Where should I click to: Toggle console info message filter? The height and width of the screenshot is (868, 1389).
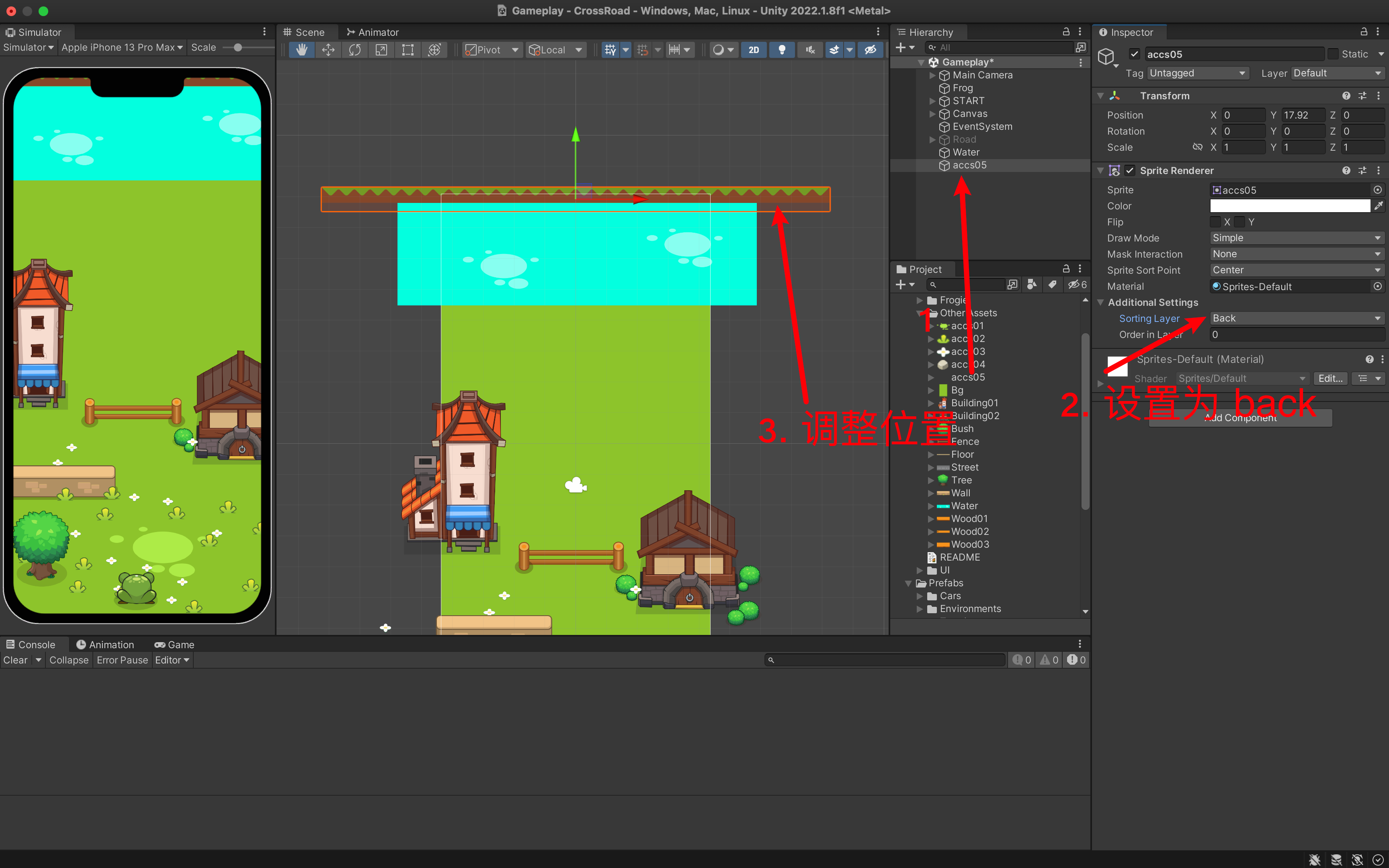click(x=1022, y=660)
